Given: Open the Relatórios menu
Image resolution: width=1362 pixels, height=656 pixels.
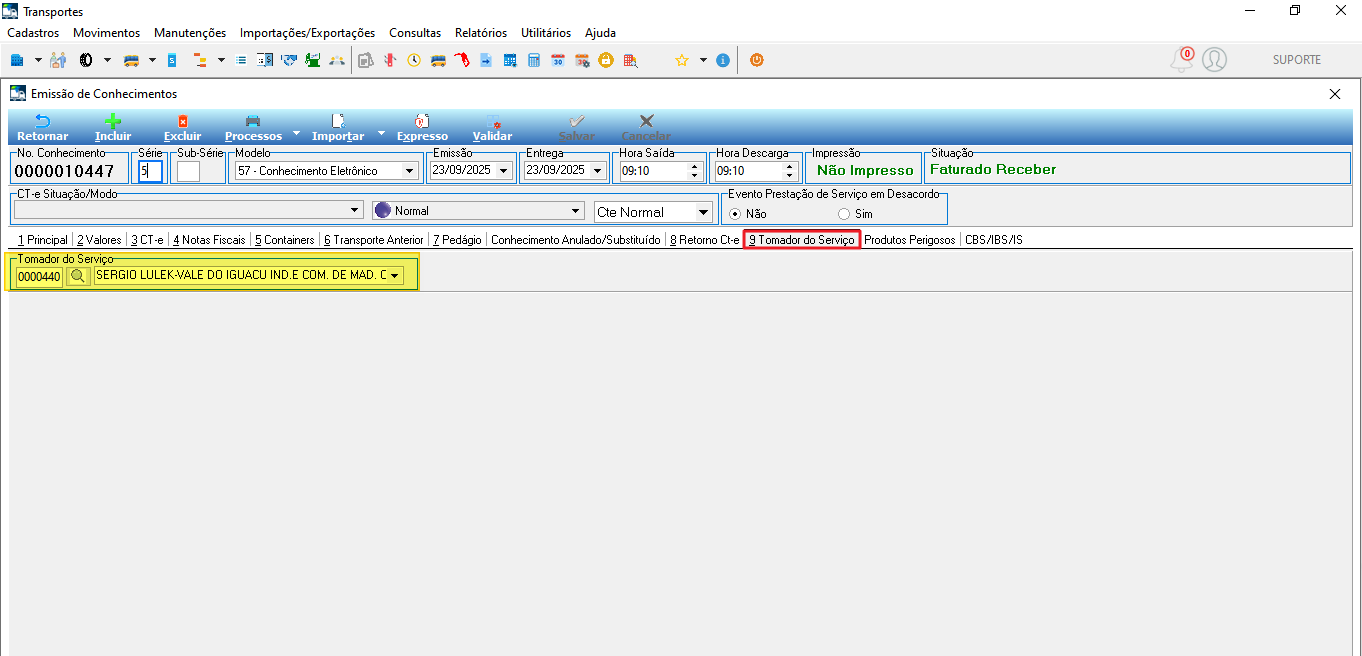Looking at the screenshot, I should tap(481, 33).
